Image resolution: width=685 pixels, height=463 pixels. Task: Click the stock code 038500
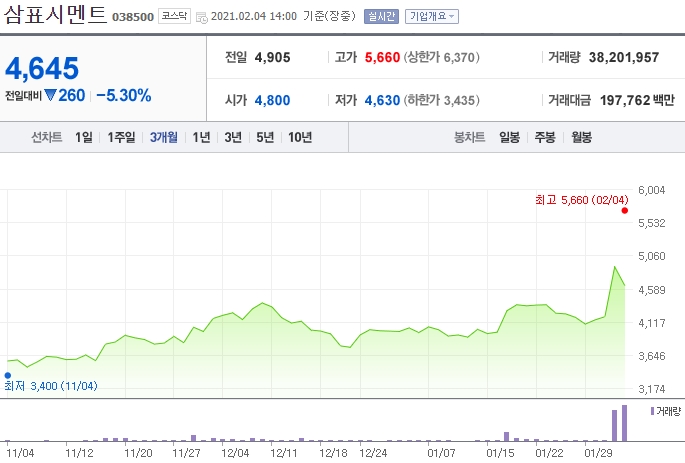[x=133, y=17]
